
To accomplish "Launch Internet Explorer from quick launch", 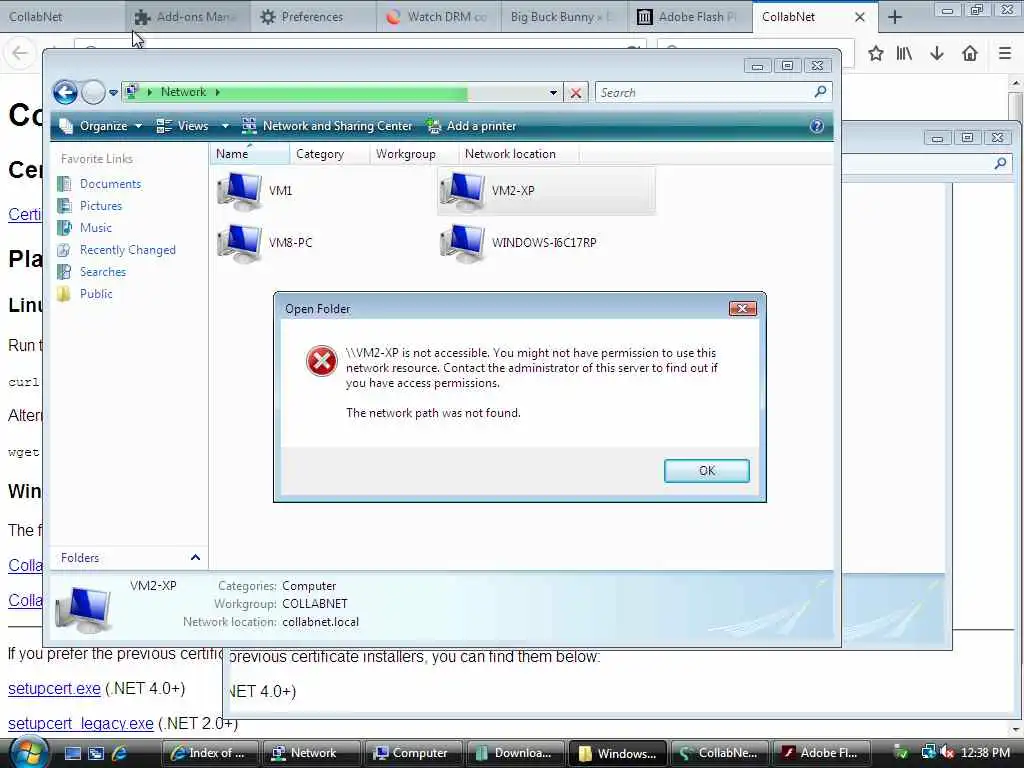I will (x=120, y=753).
